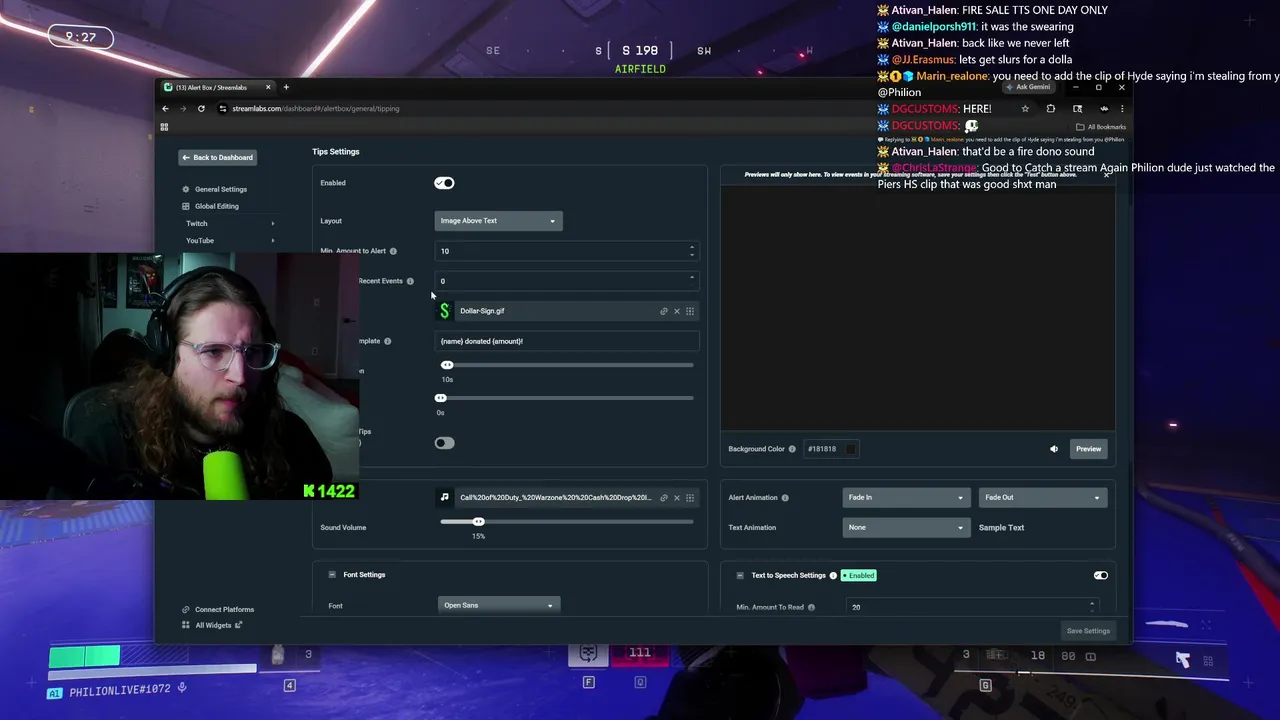The height and width of the screenshot is (720, 1280).
Task: Remove the Call of Duty Warzone sound
Action: (x=677, y=497)
